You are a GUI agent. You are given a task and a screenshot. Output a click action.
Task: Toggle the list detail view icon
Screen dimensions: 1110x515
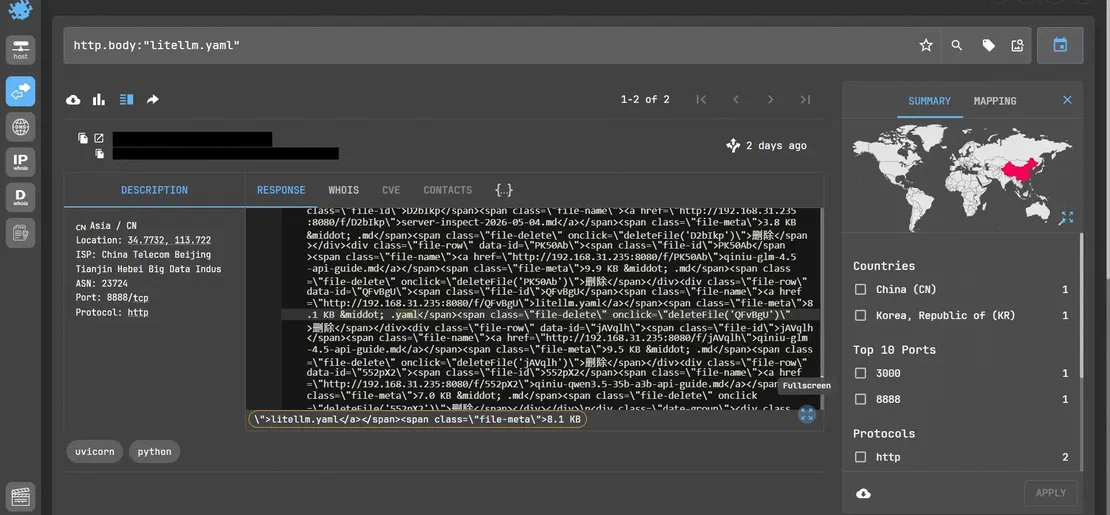pos(126,100)
